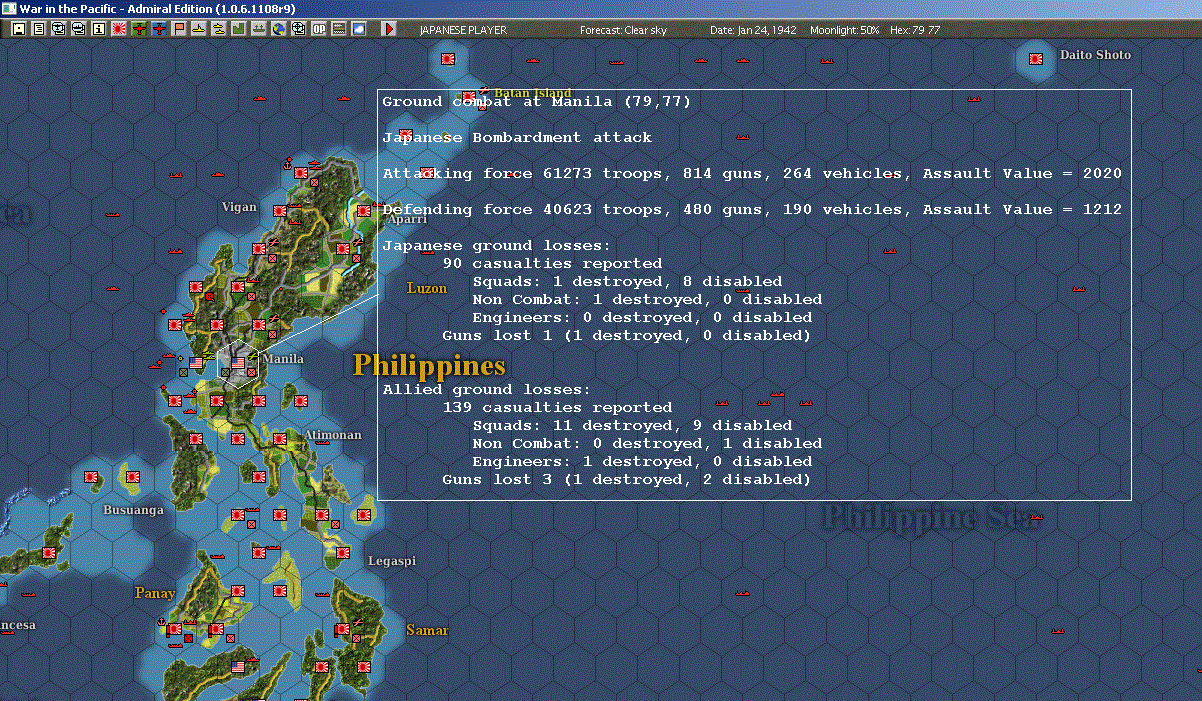Click the Manila base label
This screenshot has width=1202, height=701.
tap(283, 358)
